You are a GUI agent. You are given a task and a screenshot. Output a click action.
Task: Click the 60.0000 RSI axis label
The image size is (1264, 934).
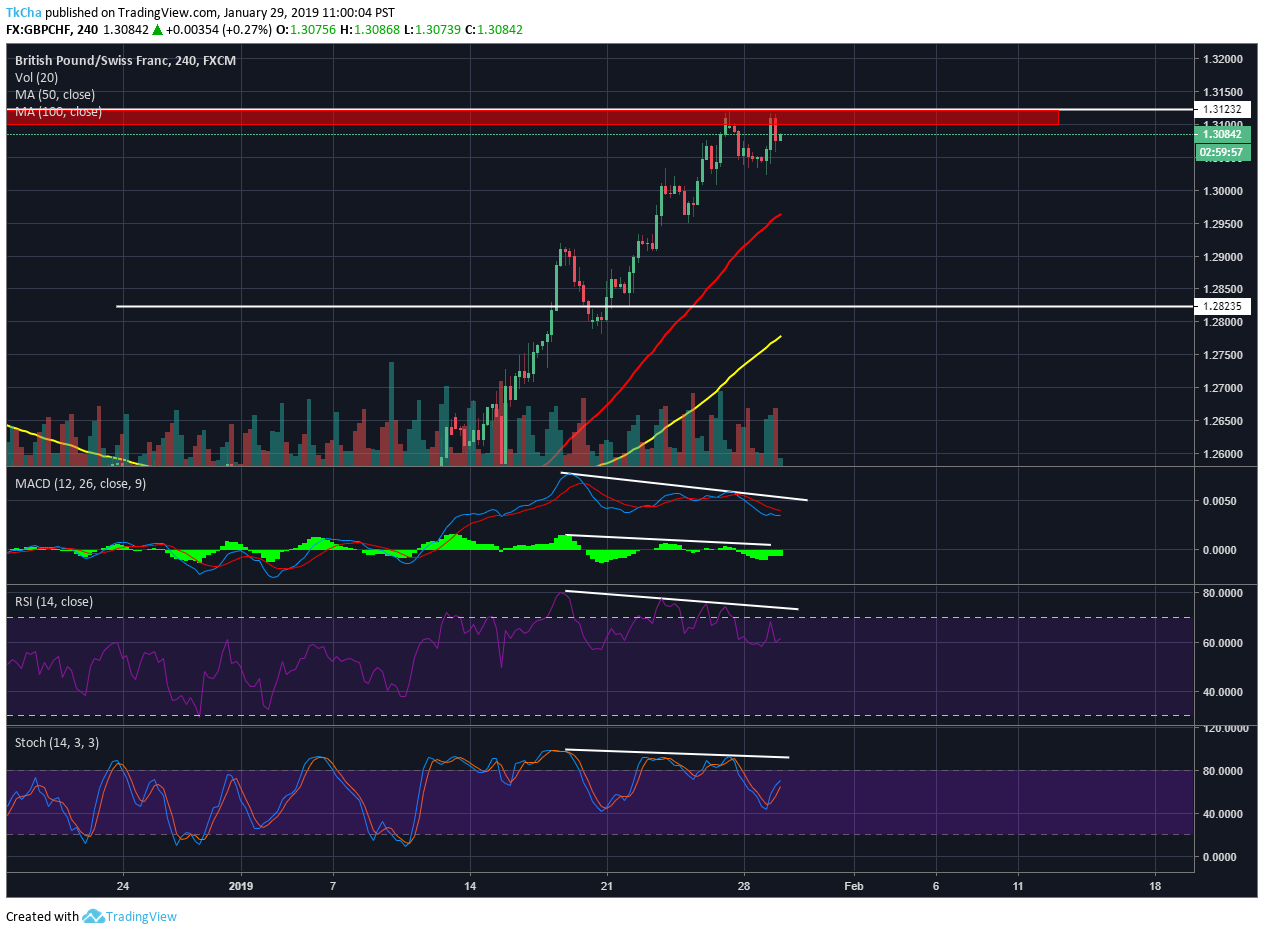(x=1223, y=643)
